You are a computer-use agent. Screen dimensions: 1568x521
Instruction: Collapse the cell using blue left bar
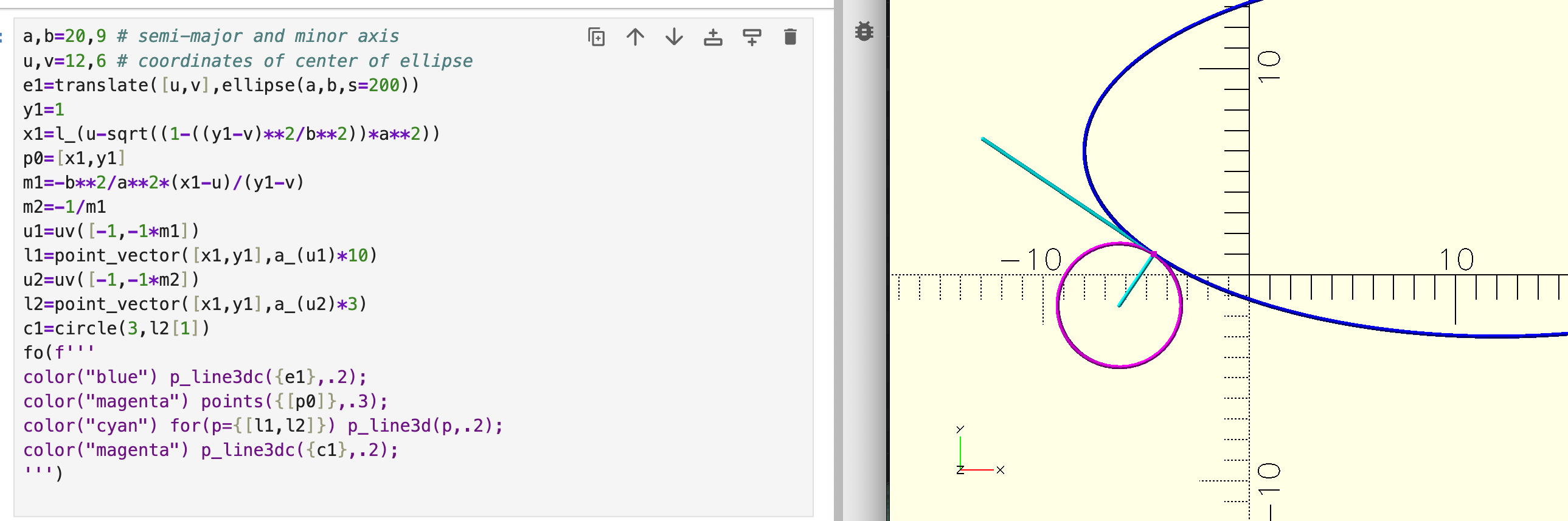(2, 36)
